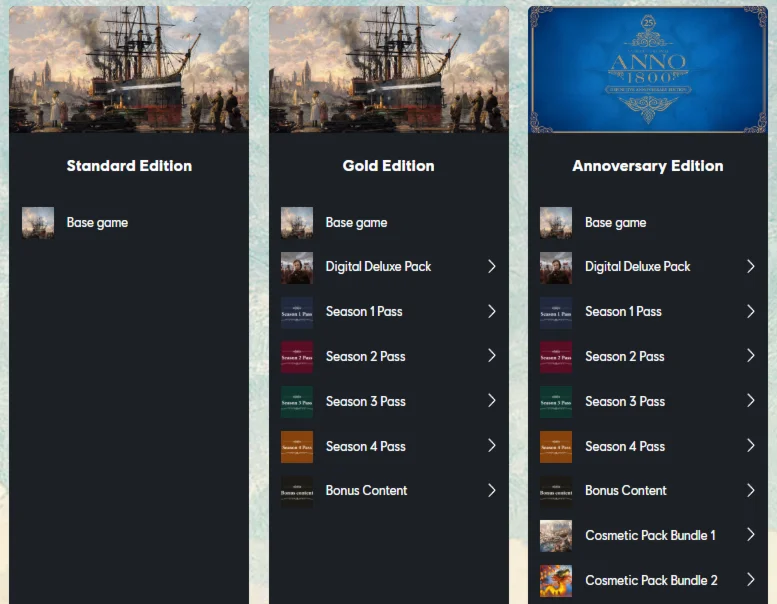
Task: Click the Cosmetic Pack Bundle 2 dragon icon
Action: point(556,581)
